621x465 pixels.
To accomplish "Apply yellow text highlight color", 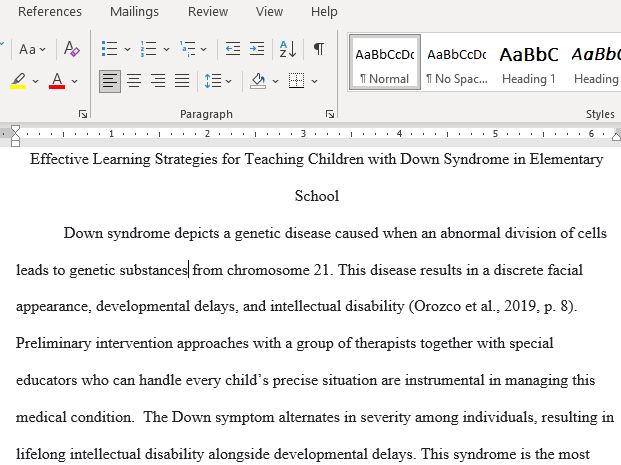I will tap(18, 81).
